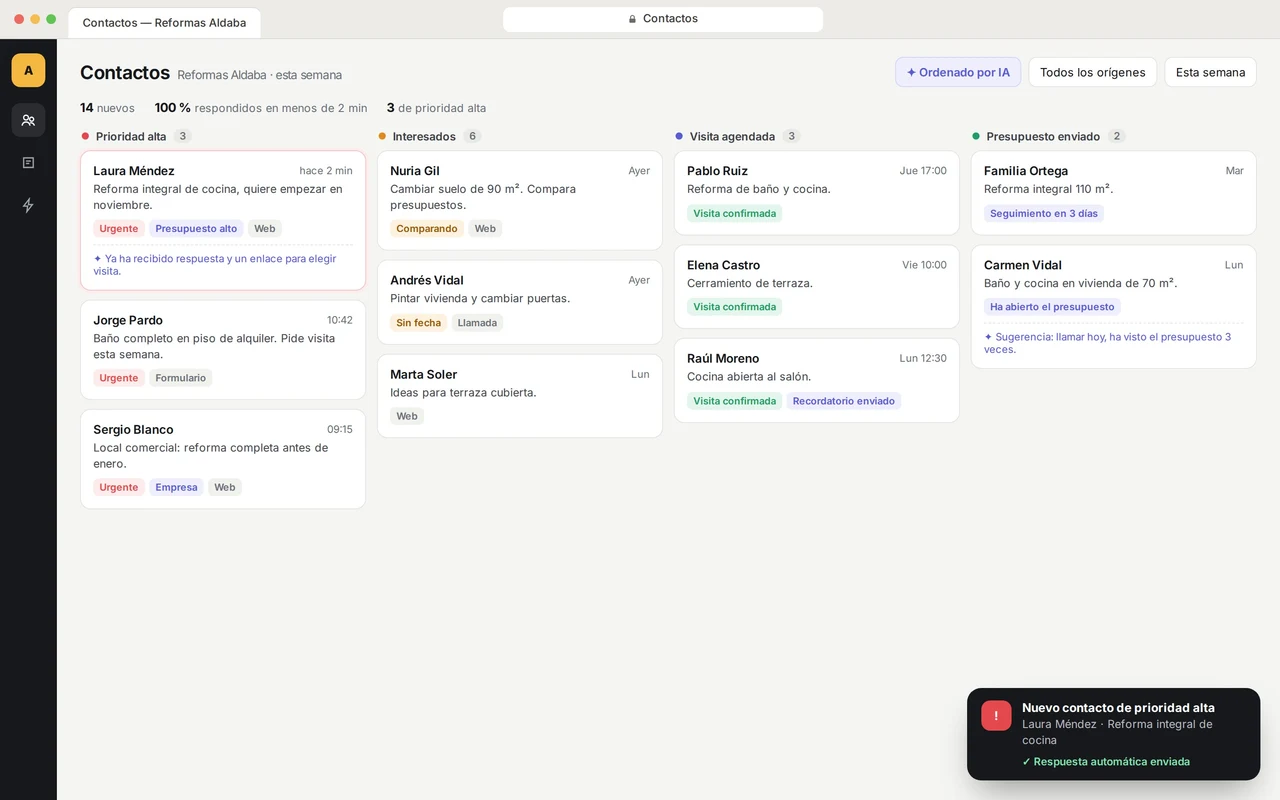The width and height of the screenshot is (1280, 800).
Task: Open Marta Soler's contact card
Action: 520,396
